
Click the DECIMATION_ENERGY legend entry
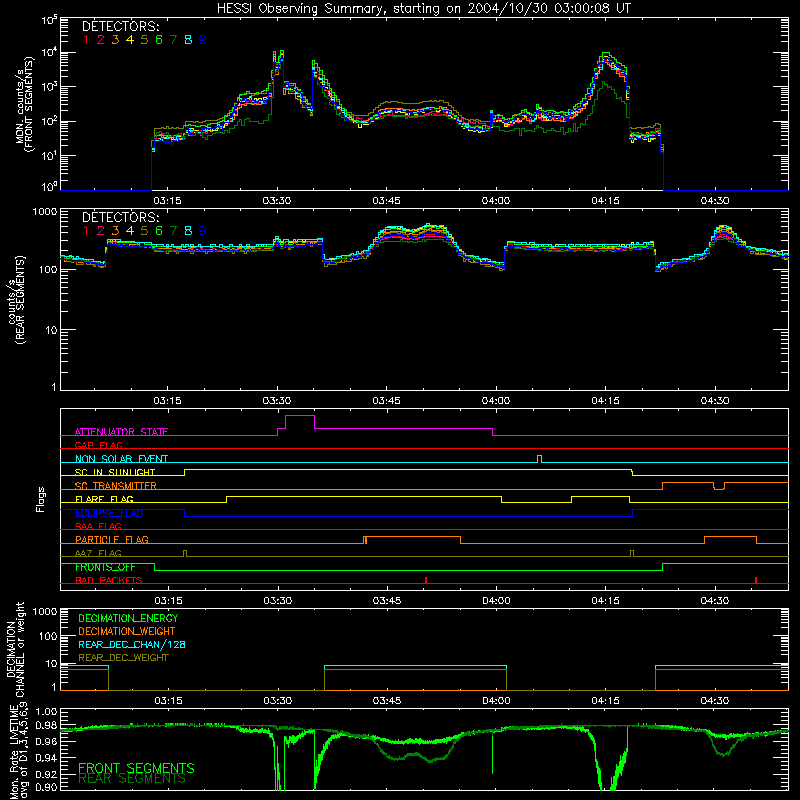coord(128,618)
